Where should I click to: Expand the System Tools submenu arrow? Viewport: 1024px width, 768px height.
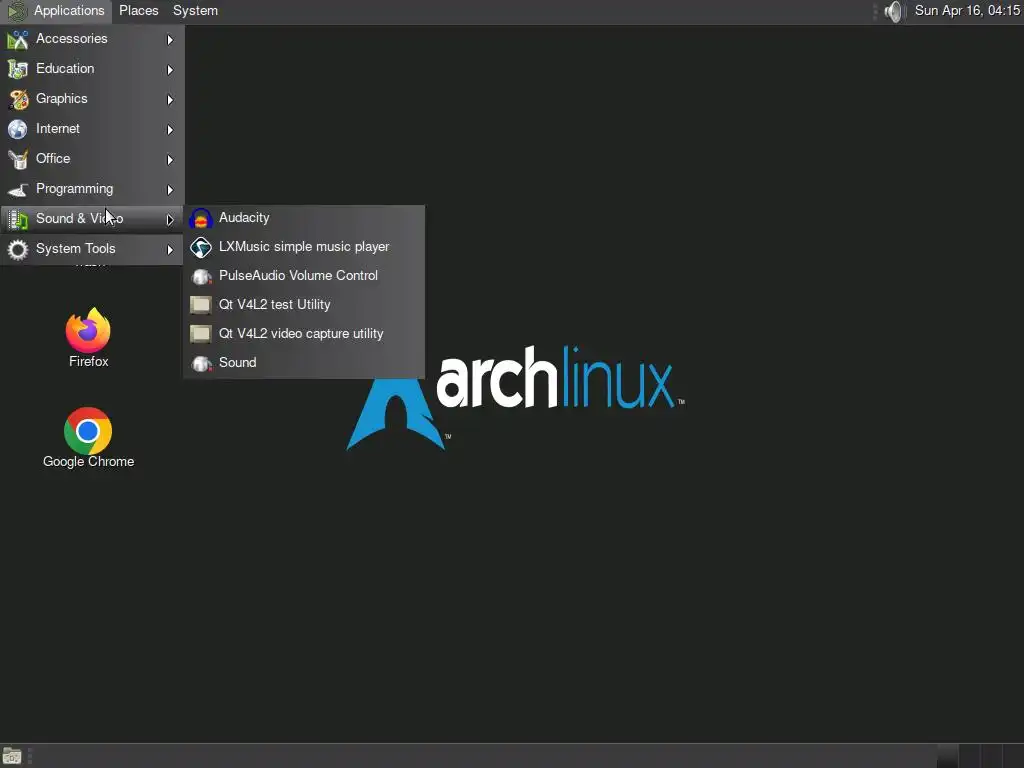pos(170,249)
